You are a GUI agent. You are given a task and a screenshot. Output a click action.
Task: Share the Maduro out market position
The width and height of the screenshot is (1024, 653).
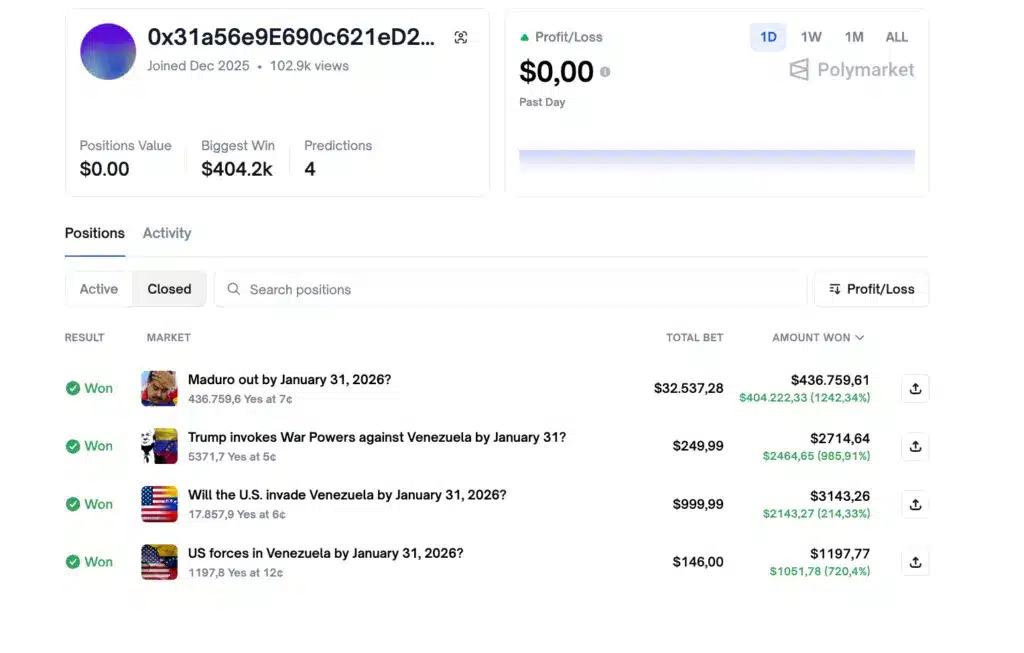tap(915, 389)
